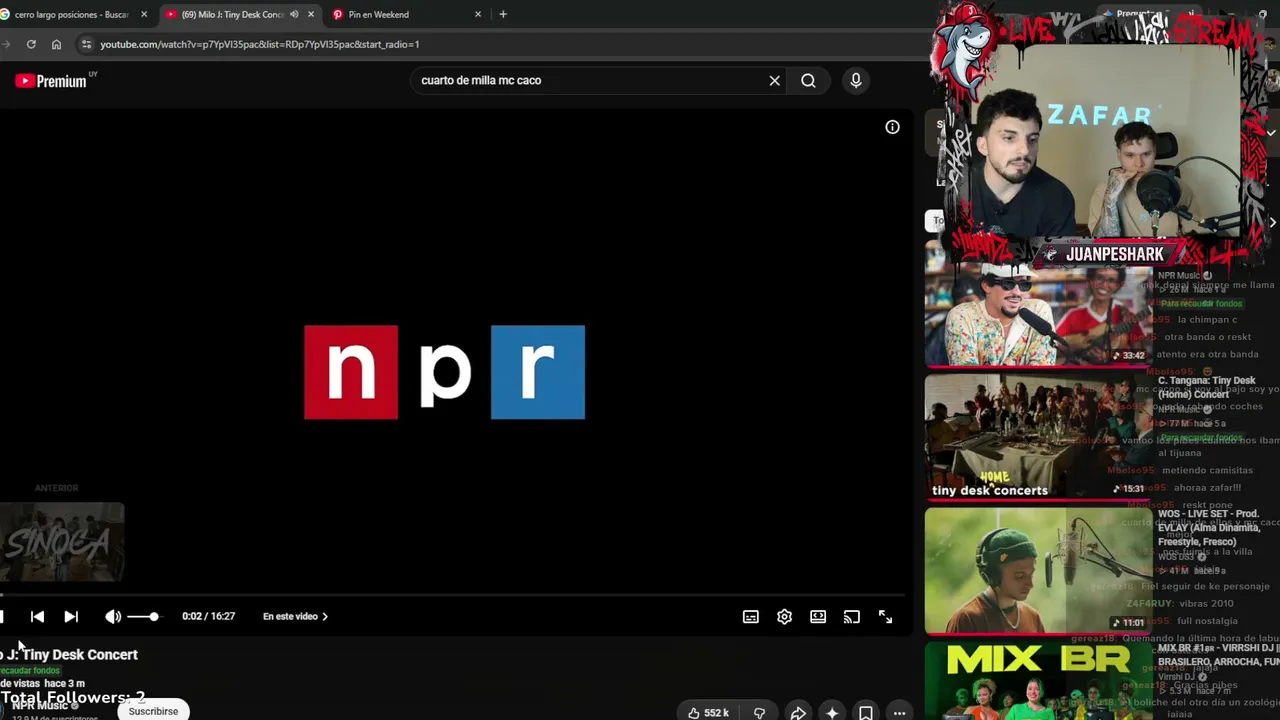The width and height of the screenshot is (1280, 720).
Task: Start voice search with the microphone
Action: [855, 81]
